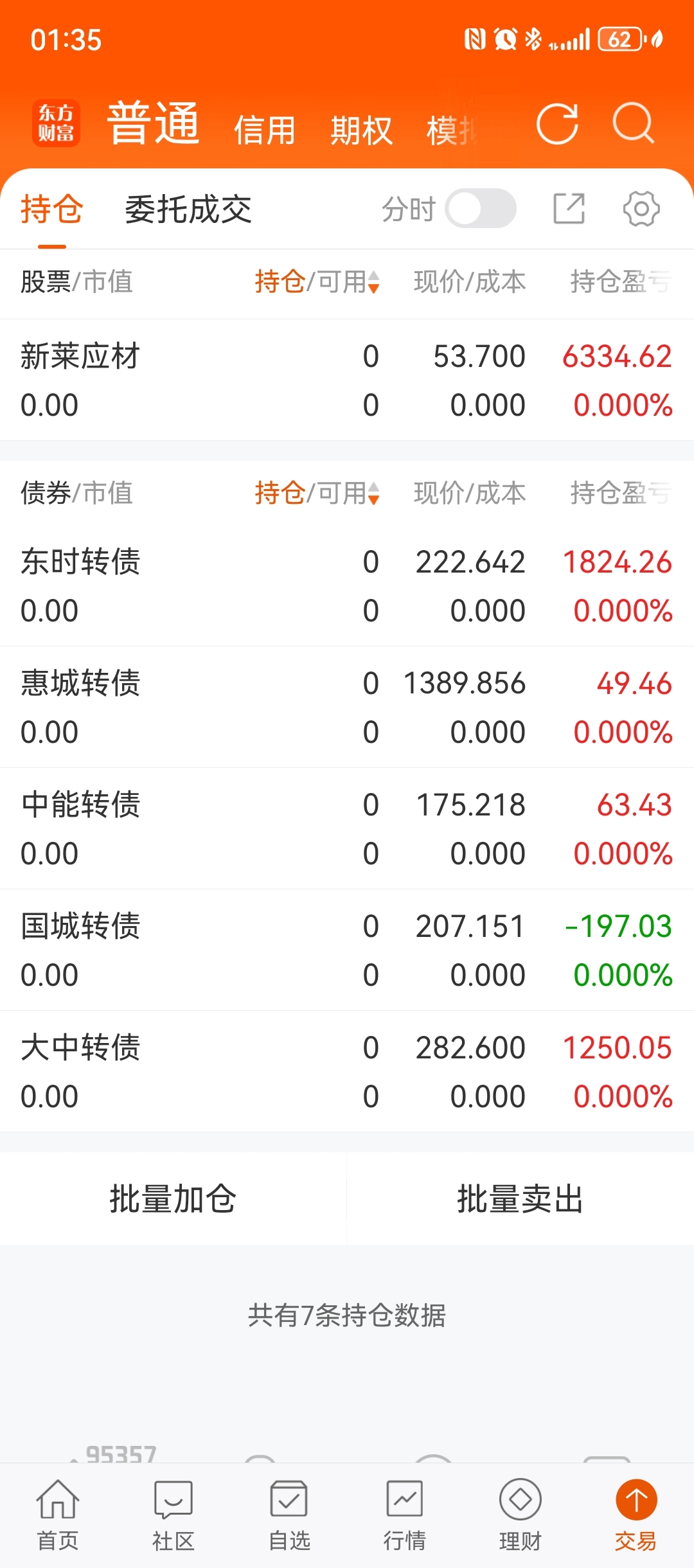
Task: Tap the share/export holdings icon
Action: click(569, 209)
